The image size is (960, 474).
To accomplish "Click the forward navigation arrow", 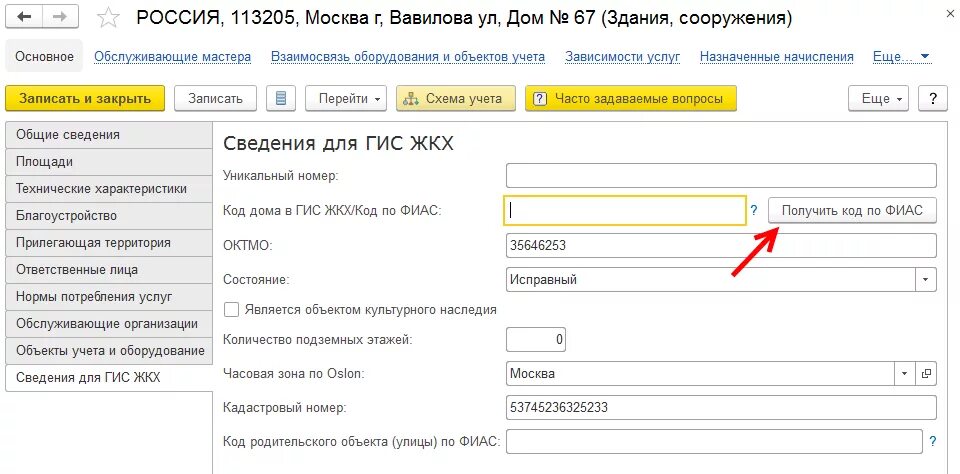I will pos(59,17).
